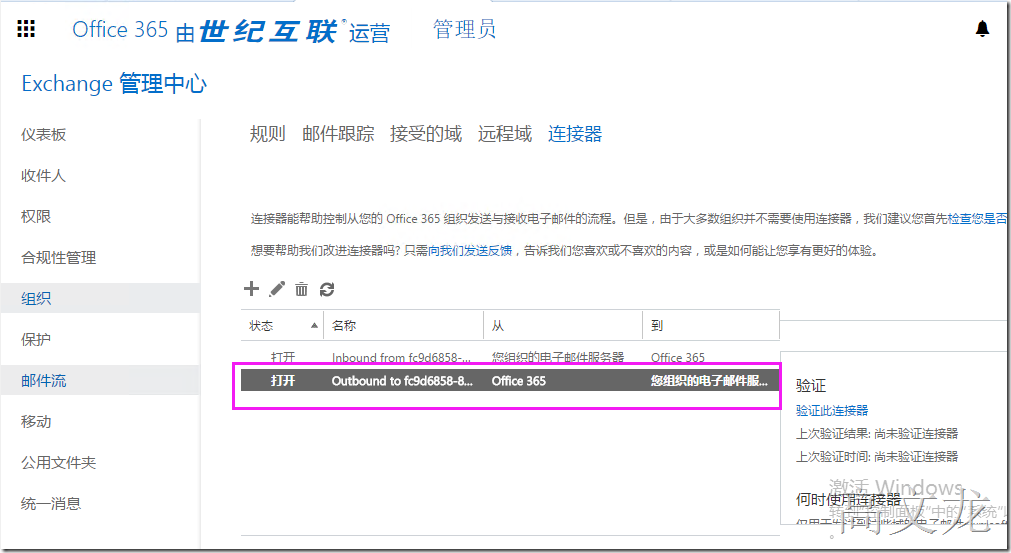Go to 仪表板 in sidebar
The height and width of the screenshot is (553, 1011).
click(x=43, y=135)
